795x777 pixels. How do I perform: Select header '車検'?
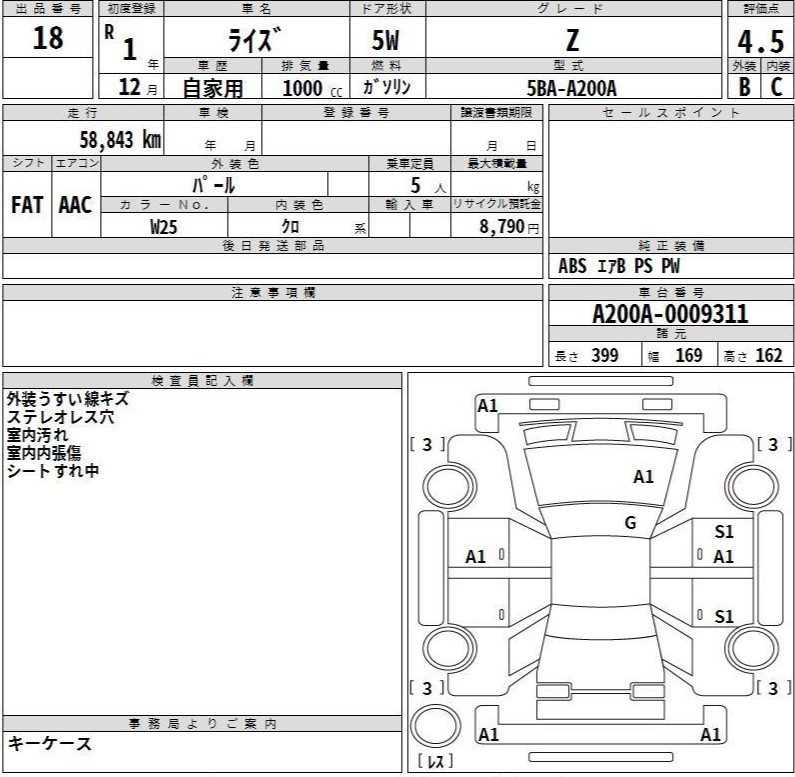[213, 113]
